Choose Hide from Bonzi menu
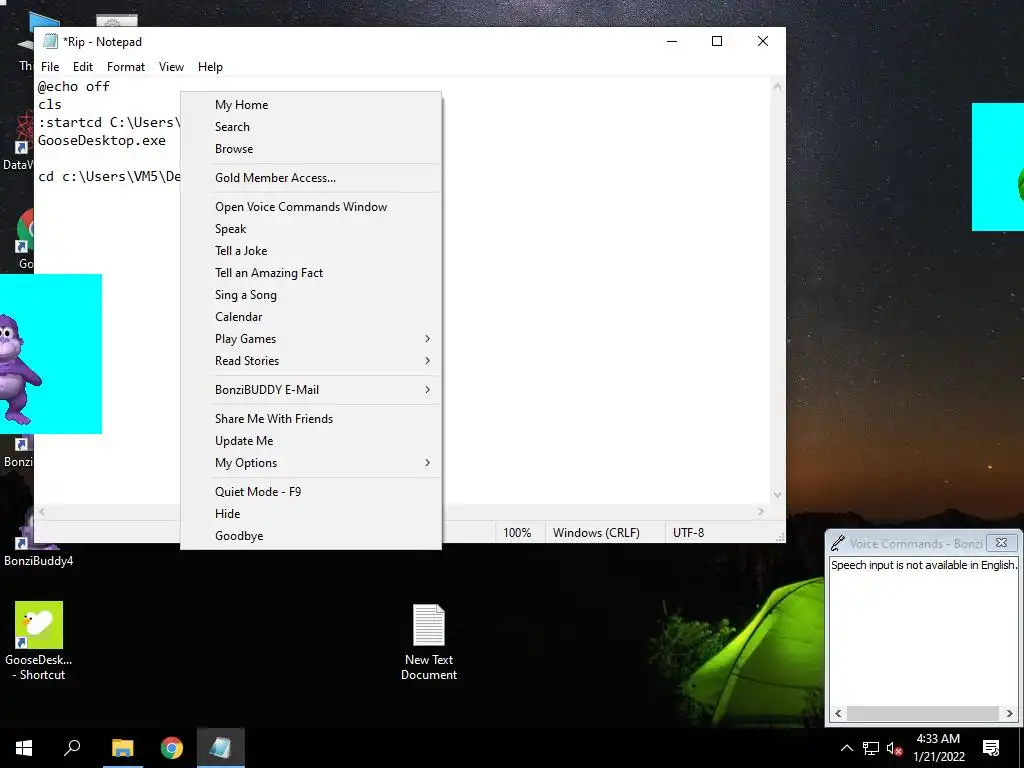This screenshot has height=768, width=1024. [x=311, y=514]
